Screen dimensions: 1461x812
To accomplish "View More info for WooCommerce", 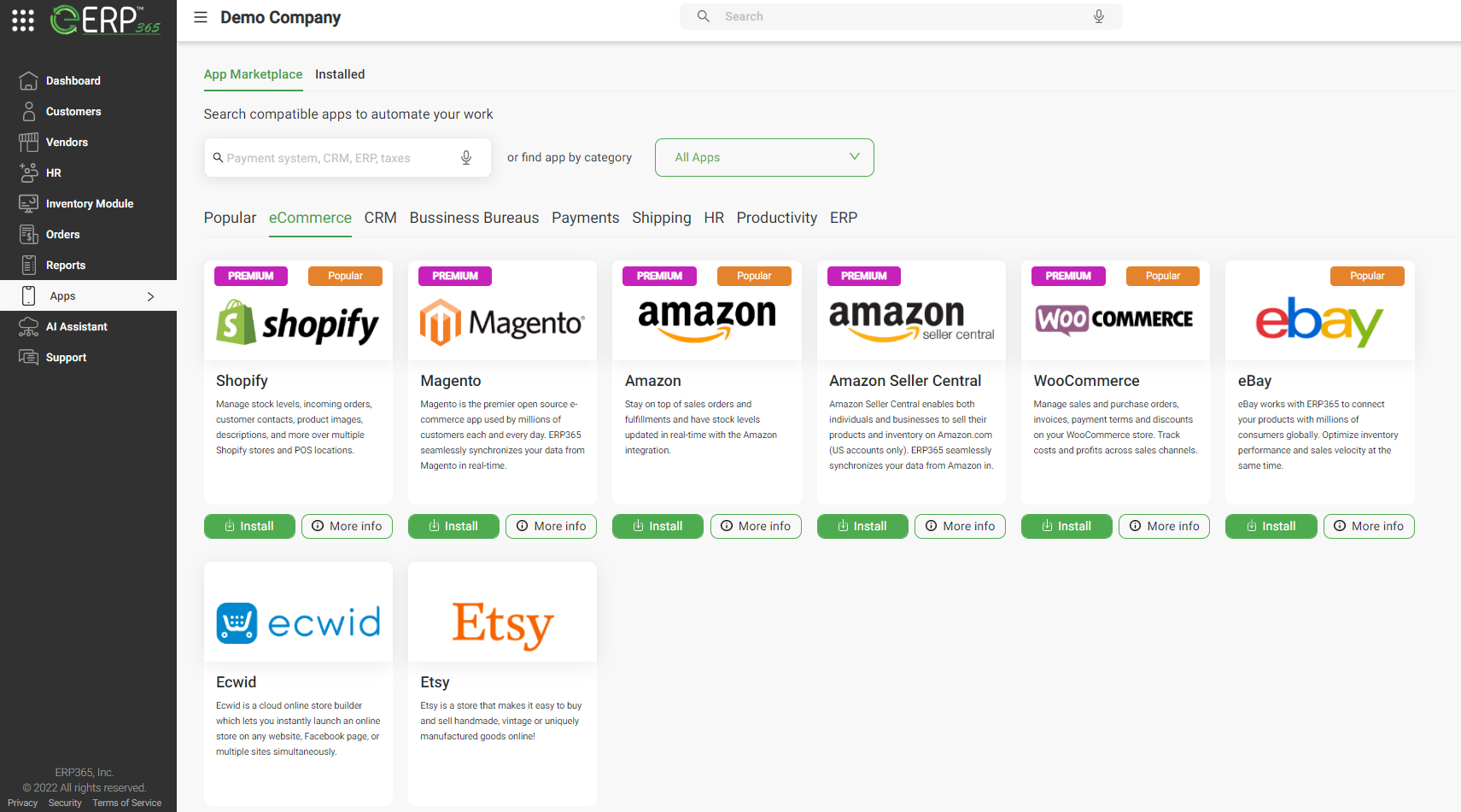I will coord(1164,526).
